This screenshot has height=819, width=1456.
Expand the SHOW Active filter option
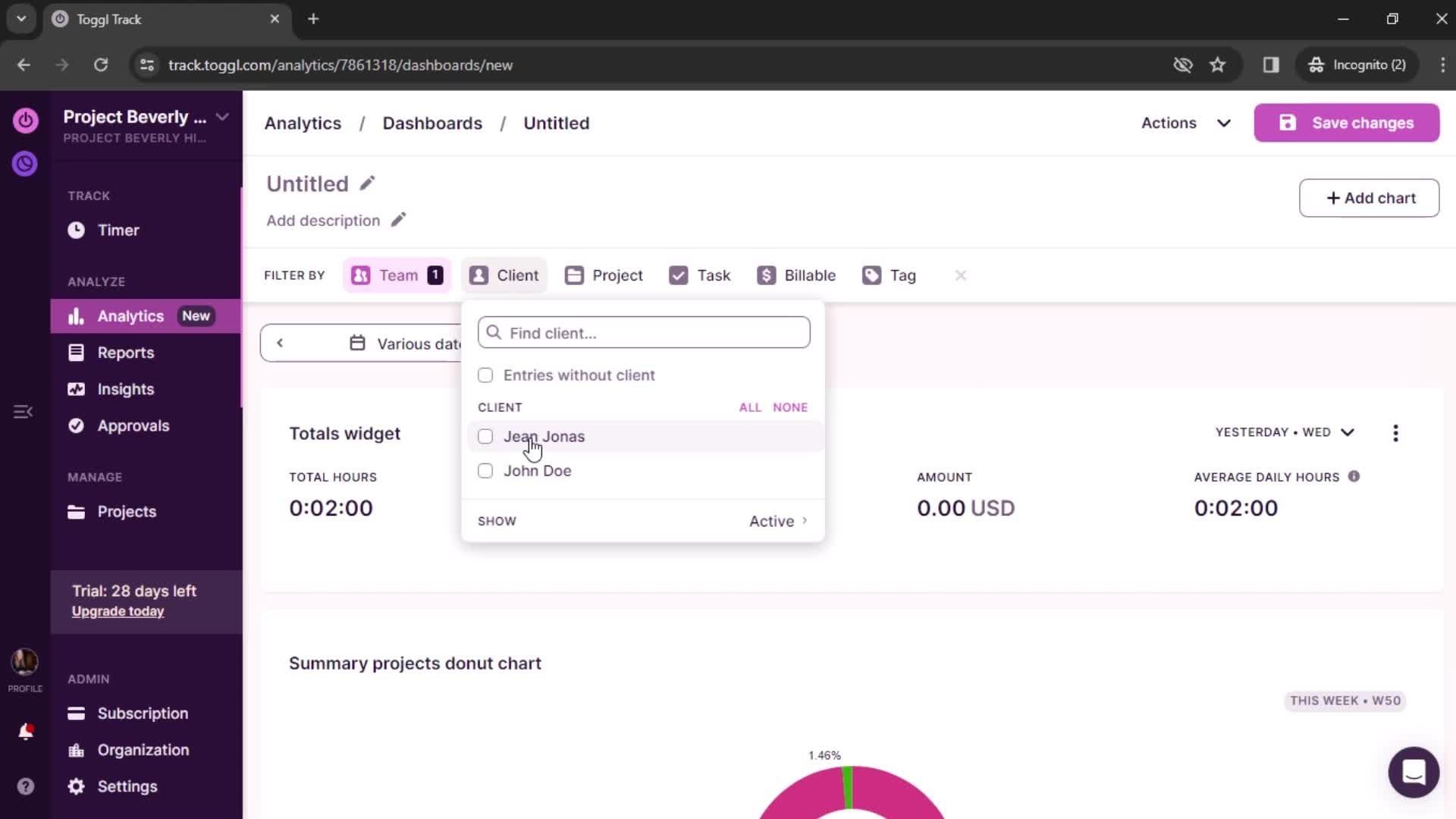[x=780, y=520]
